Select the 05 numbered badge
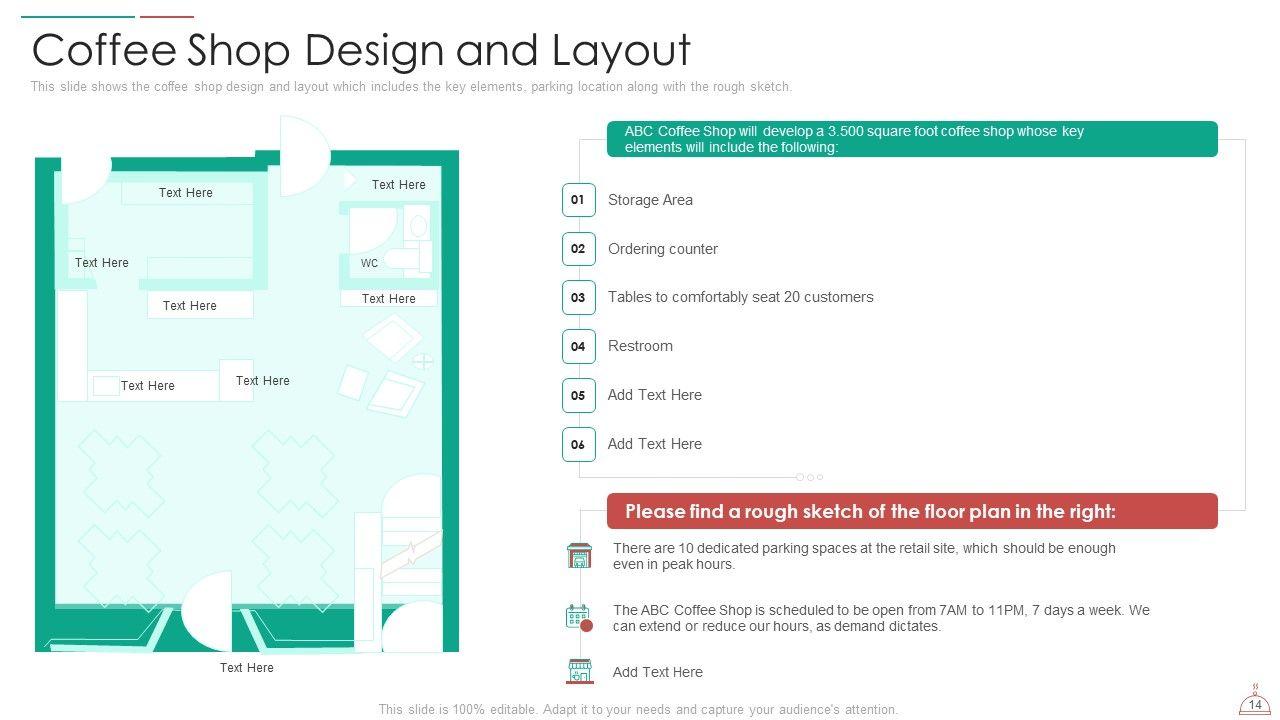Screen dimensions: 1280x720 (578, 395)
